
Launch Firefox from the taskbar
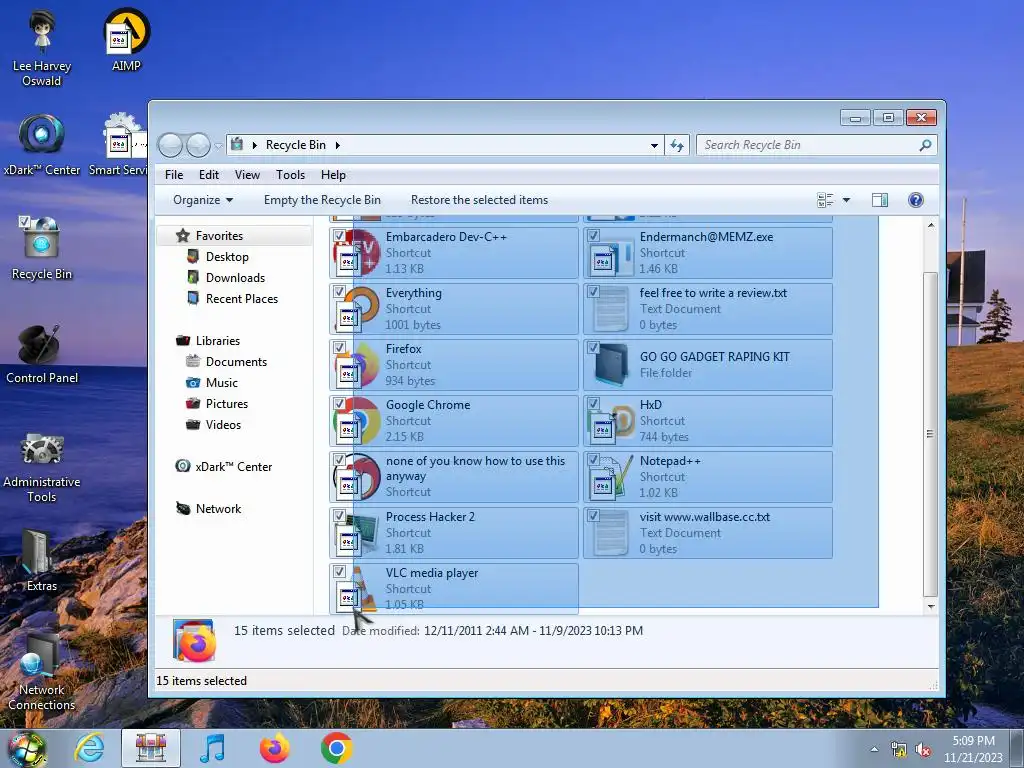coord(274,748)
